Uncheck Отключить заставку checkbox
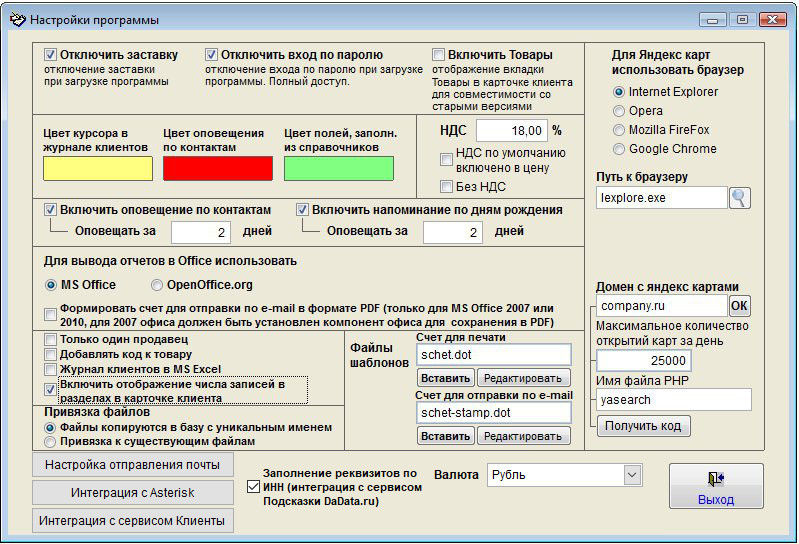The height and width of the screenshot is (544, 799). (x=50, y=55)
